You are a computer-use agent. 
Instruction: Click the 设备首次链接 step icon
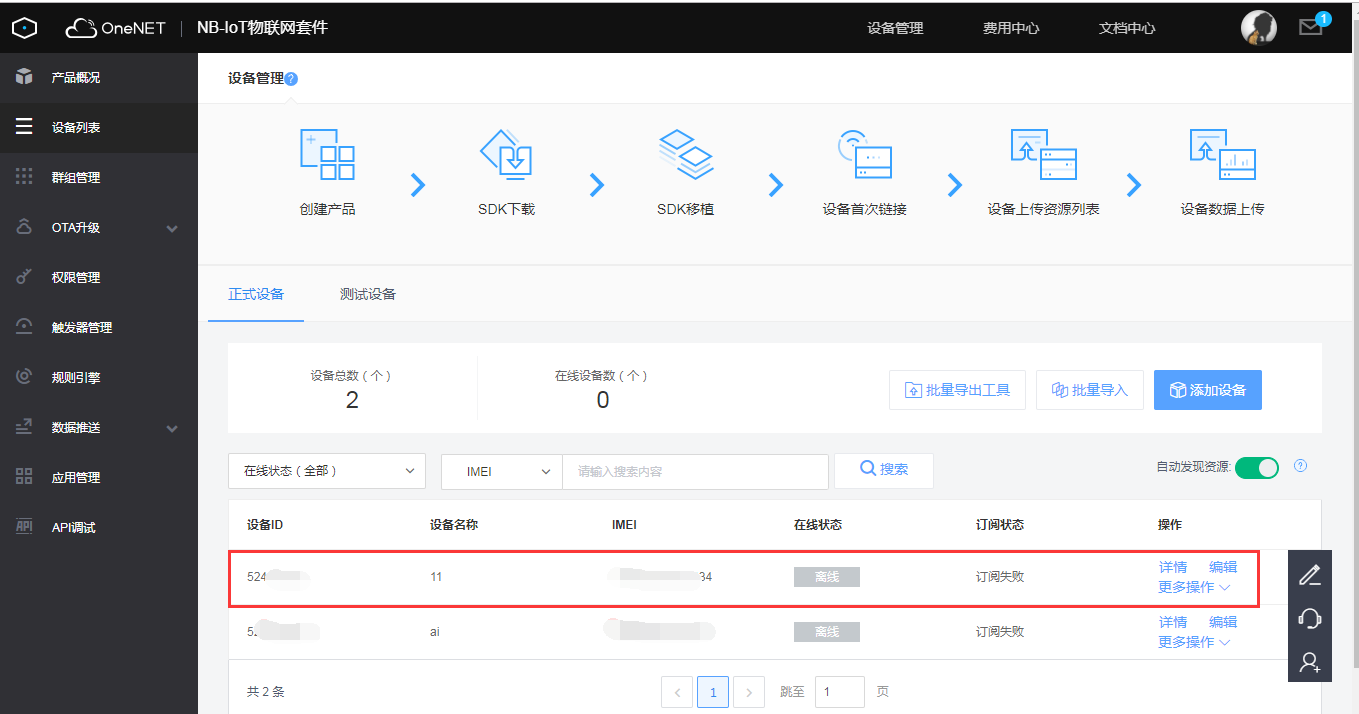tap(864, 154)
